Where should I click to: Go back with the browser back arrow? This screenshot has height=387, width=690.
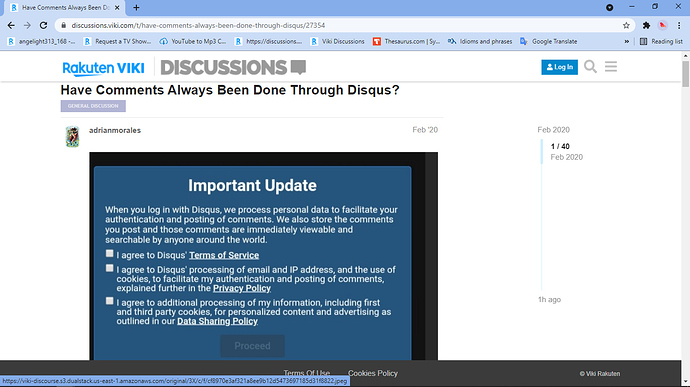coord(11,26)
